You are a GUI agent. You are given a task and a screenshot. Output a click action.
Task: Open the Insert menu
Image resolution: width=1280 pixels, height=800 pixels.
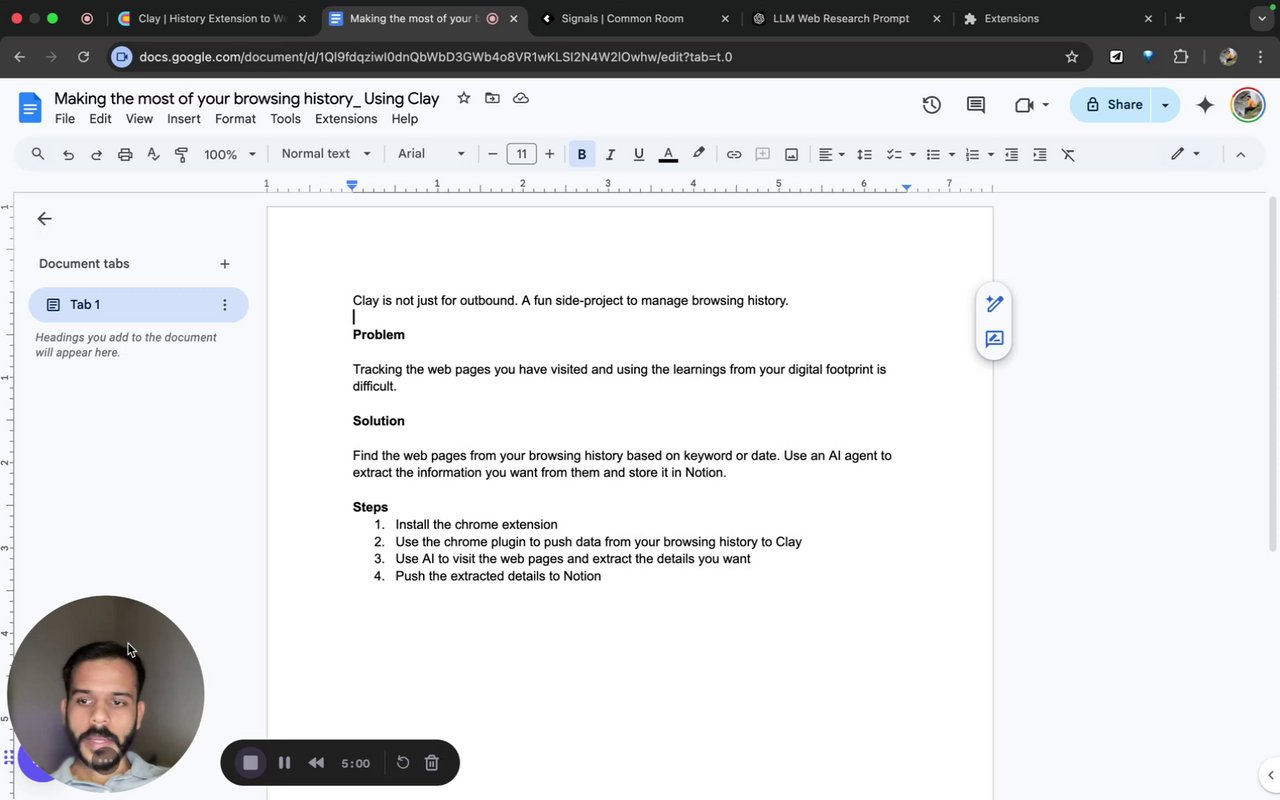[184, 119]
